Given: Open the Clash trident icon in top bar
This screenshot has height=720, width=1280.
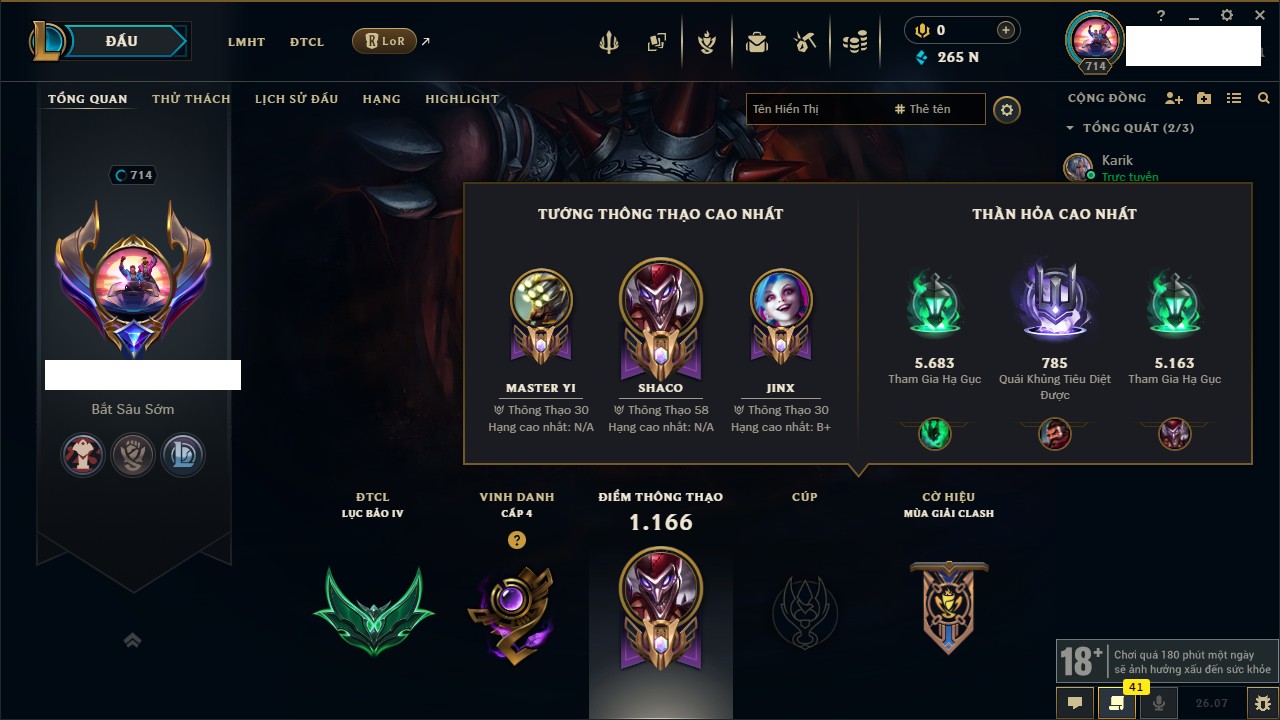Looking at the screenshot, I should [608, 42].
